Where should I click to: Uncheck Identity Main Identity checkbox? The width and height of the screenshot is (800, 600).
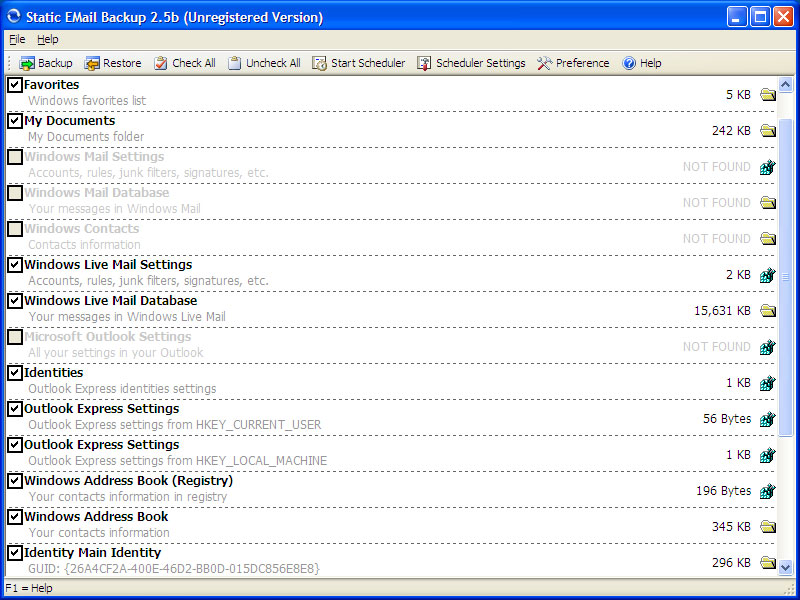pyautogui.click(x=15, y=553)
